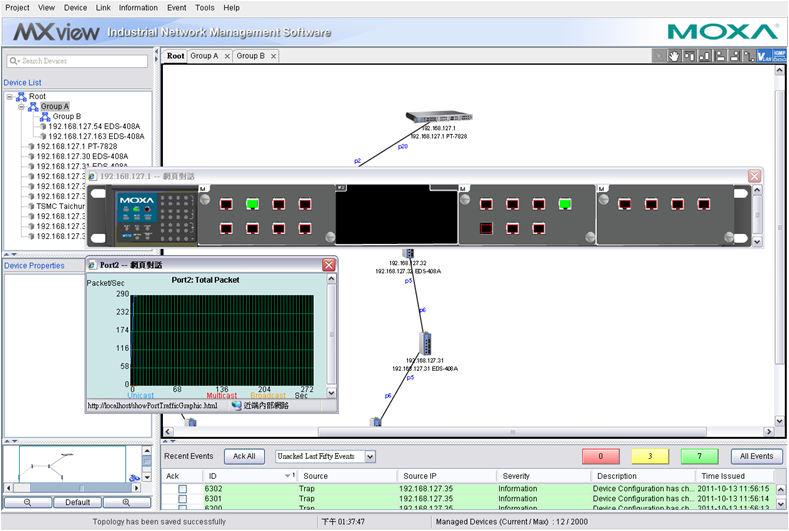Click the zoom out magnifier button
The image size is (789, 531).
(28, 502)
